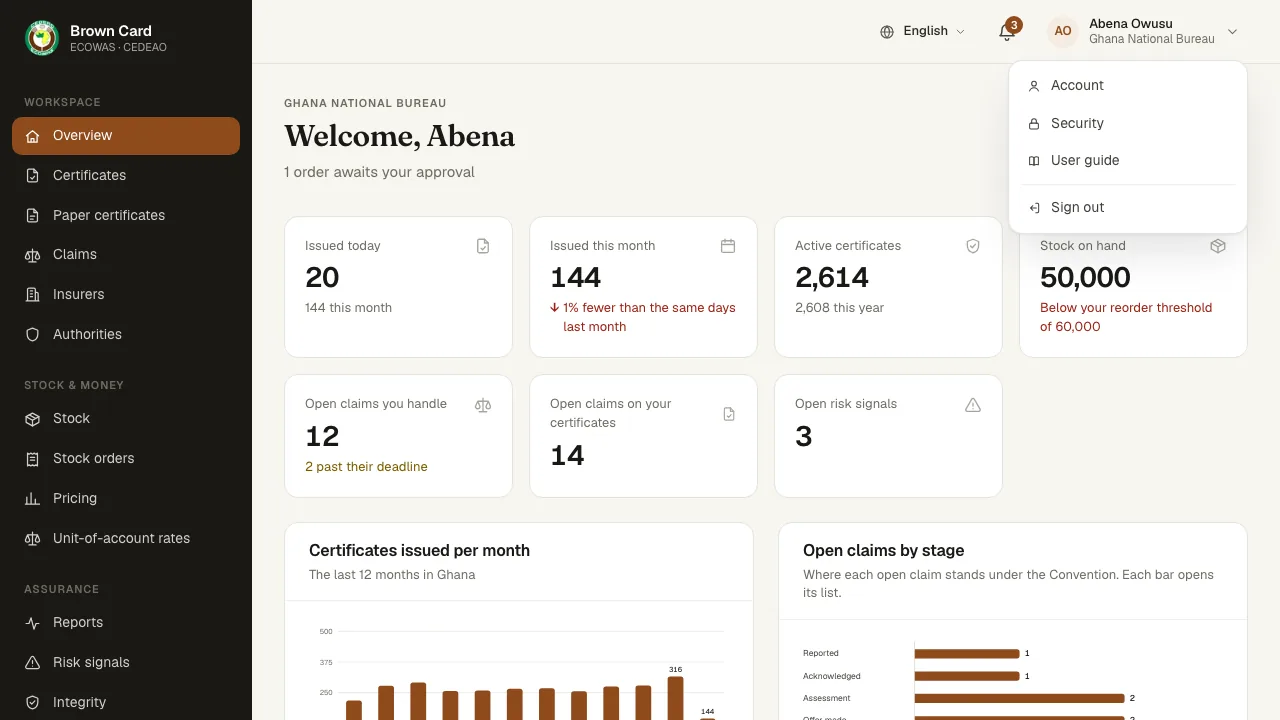The image size is (1280, 720).
Task: Click the Certificates sidebar icon
Action: coord(33,176)
